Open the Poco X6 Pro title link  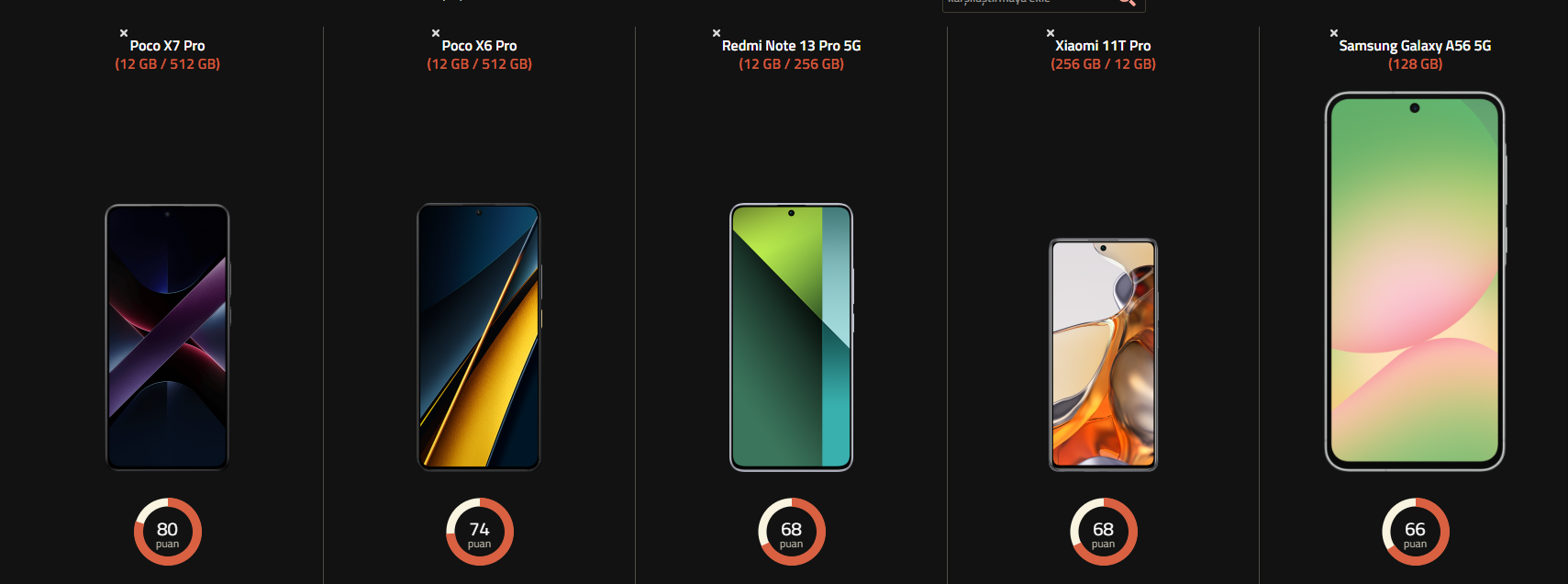[x=479, y=46]
